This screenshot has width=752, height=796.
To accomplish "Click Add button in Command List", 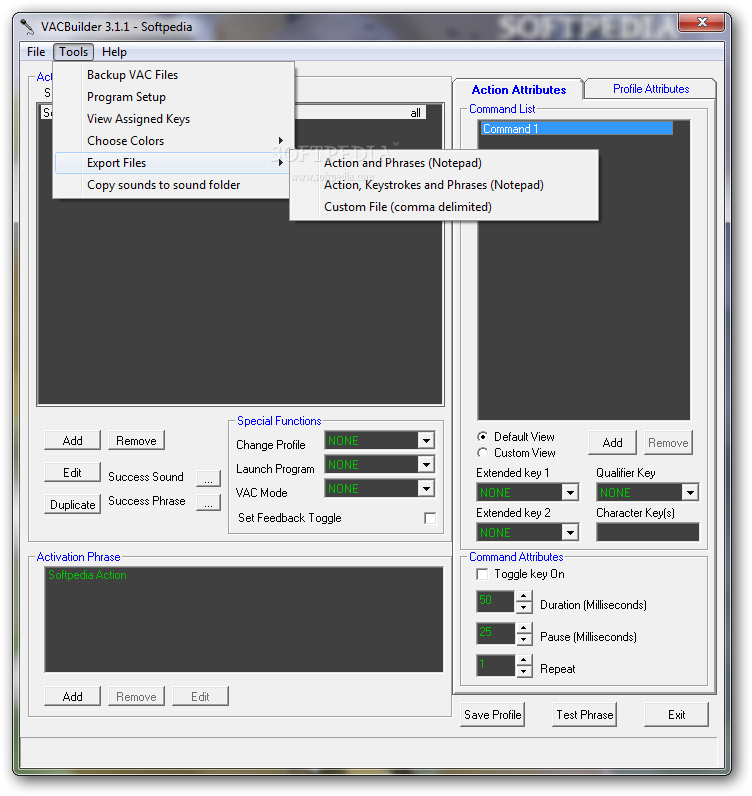I will click(x=612, y=443).
